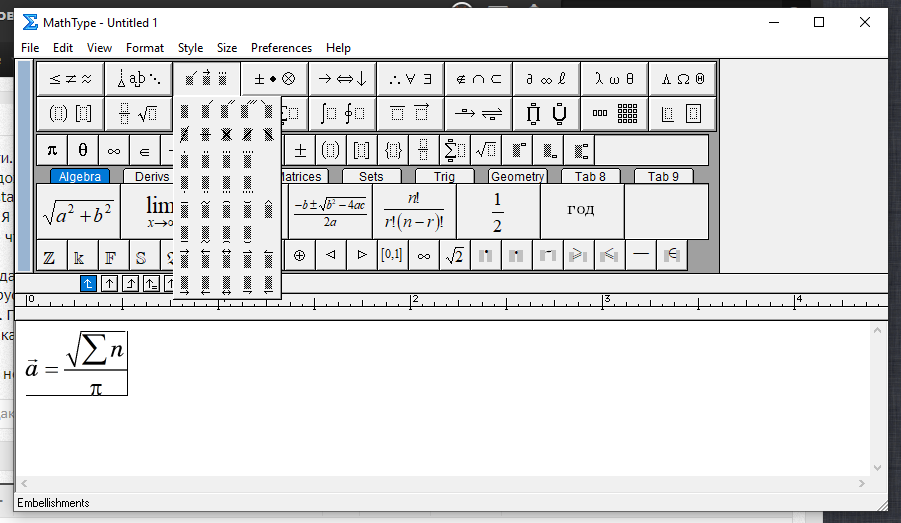Insert the combinations n!/r!(n−r)! expression

pos(414,211)
